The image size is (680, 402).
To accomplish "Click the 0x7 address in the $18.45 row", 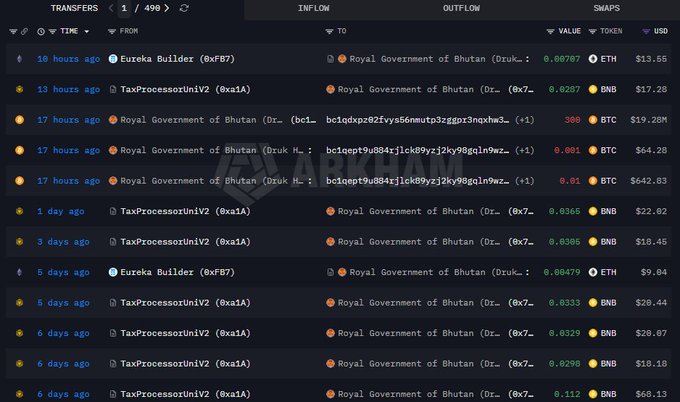I will (x=521, y=242).
